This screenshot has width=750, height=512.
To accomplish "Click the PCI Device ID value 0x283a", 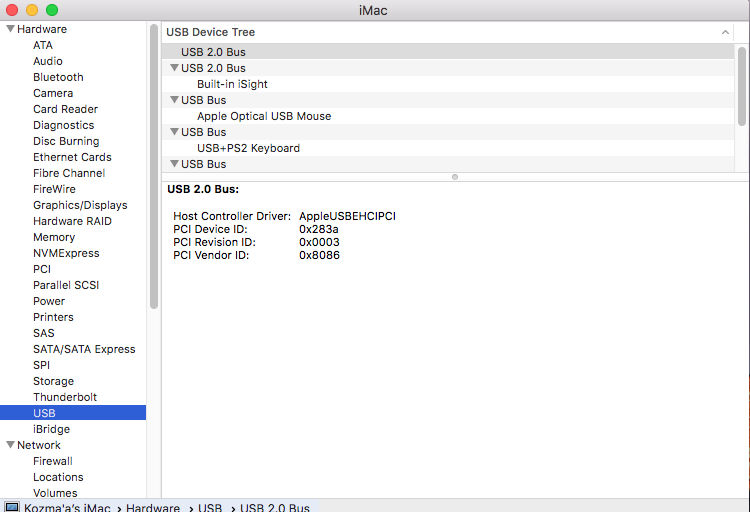I will pos(319,229).
